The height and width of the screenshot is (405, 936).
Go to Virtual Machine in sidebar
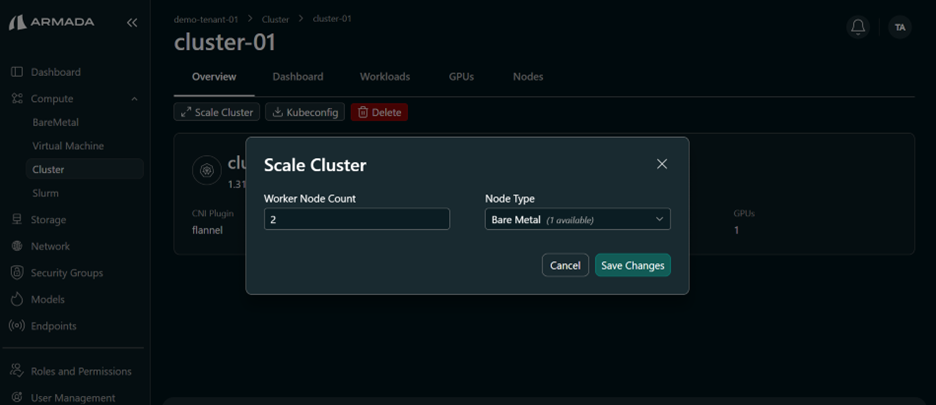point(68,146)
